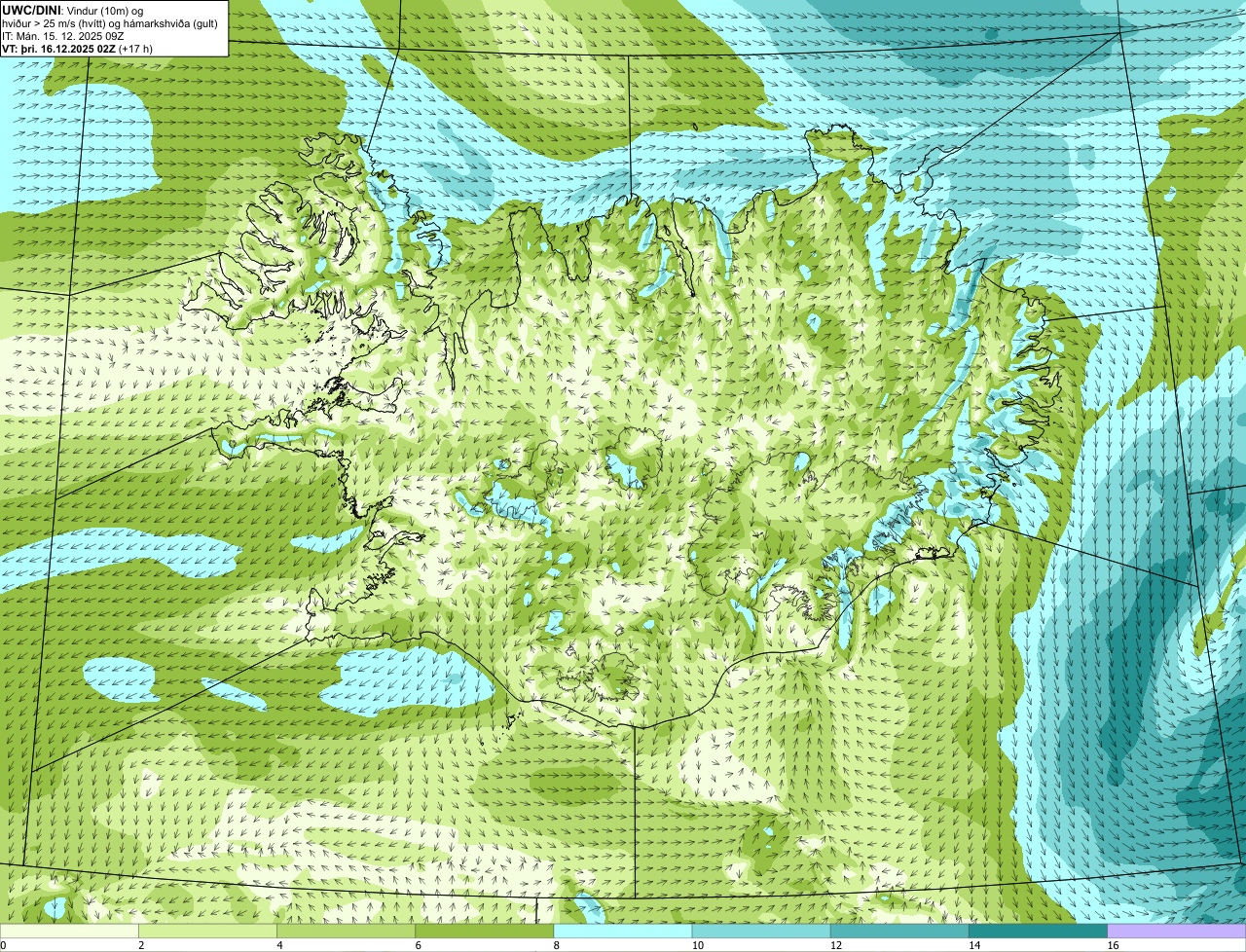Click the title line 'UWC/DINI: Vindur (10m) og'

(x=73, y=9)
